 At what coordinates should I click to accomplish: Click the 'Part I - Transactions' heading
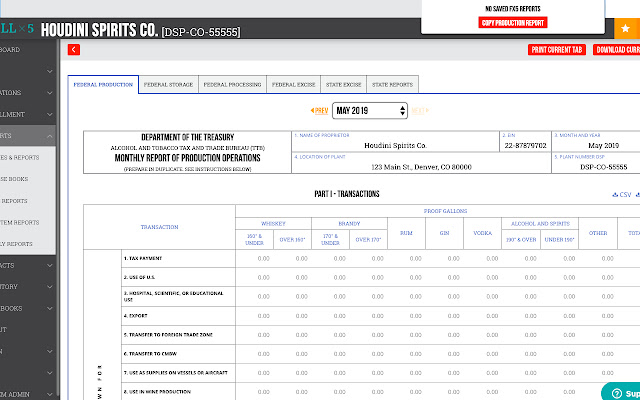[x=347, y=194]
